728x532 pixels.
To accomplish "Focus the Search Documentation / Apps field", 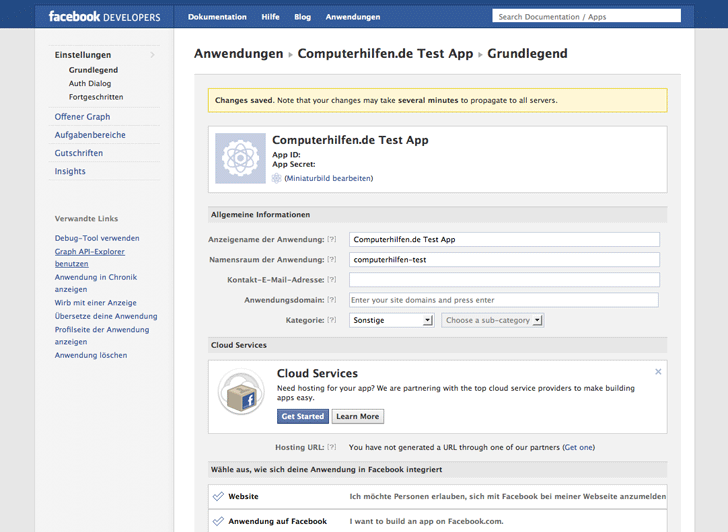I will point(586,16).
